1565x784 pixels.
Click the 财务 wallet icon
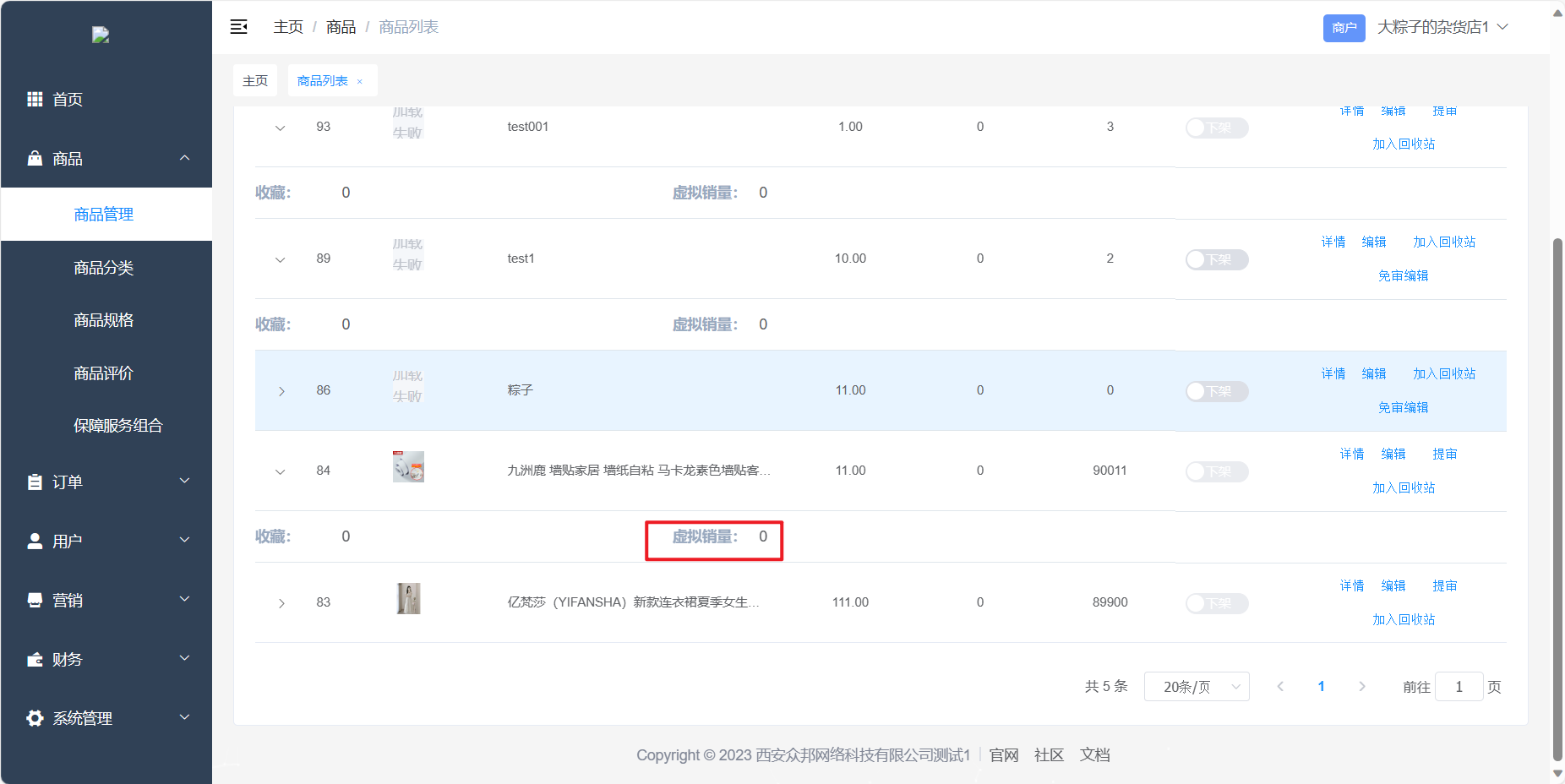pos(35,659)
